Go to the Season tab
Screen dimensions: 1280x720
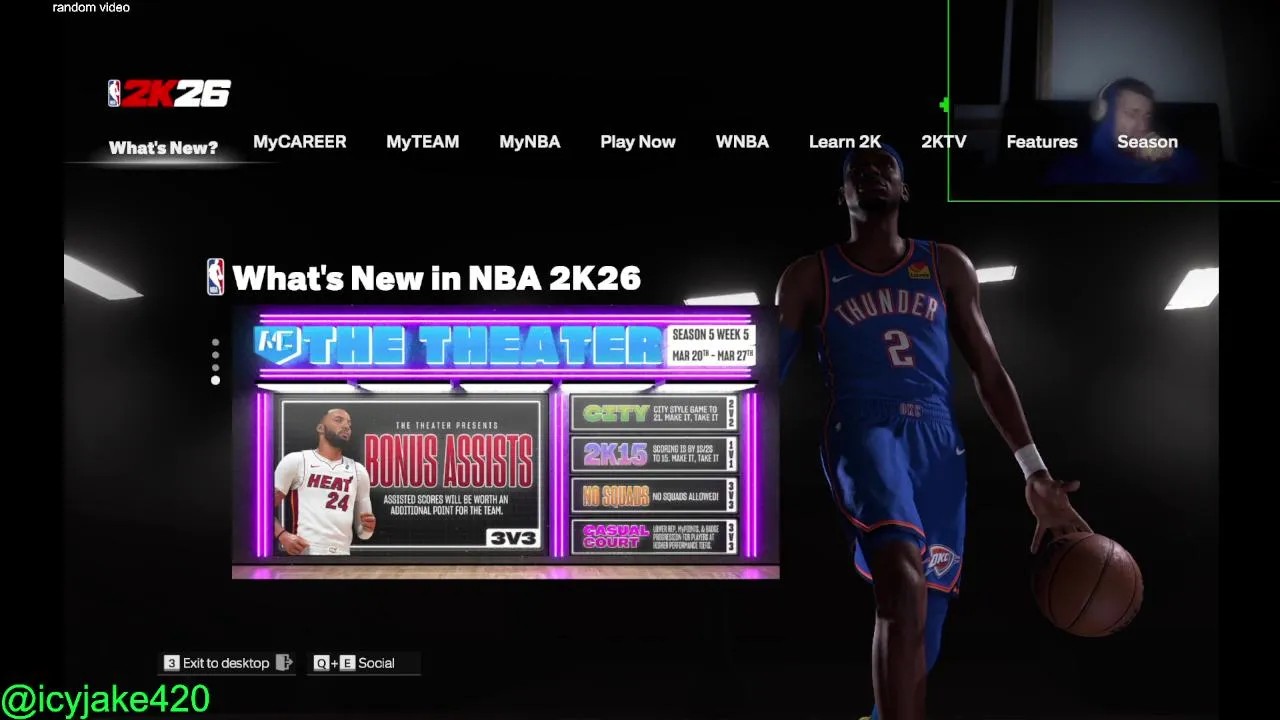1147,142
